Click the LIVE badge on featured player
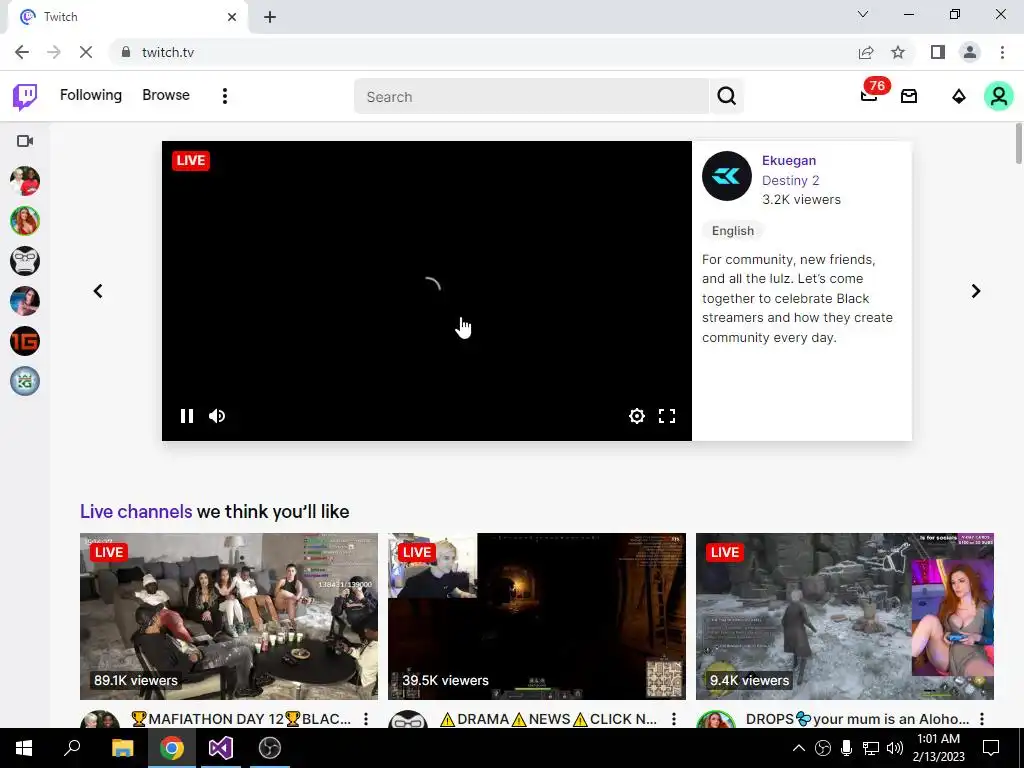 point(191,161)
